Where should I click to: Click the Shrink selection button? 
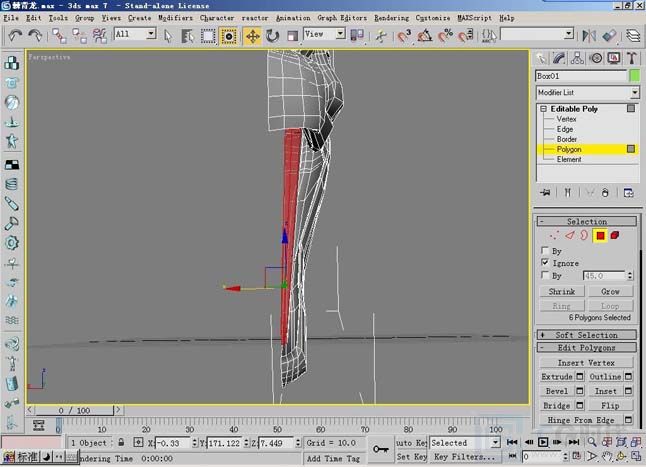tap(562, 292)
